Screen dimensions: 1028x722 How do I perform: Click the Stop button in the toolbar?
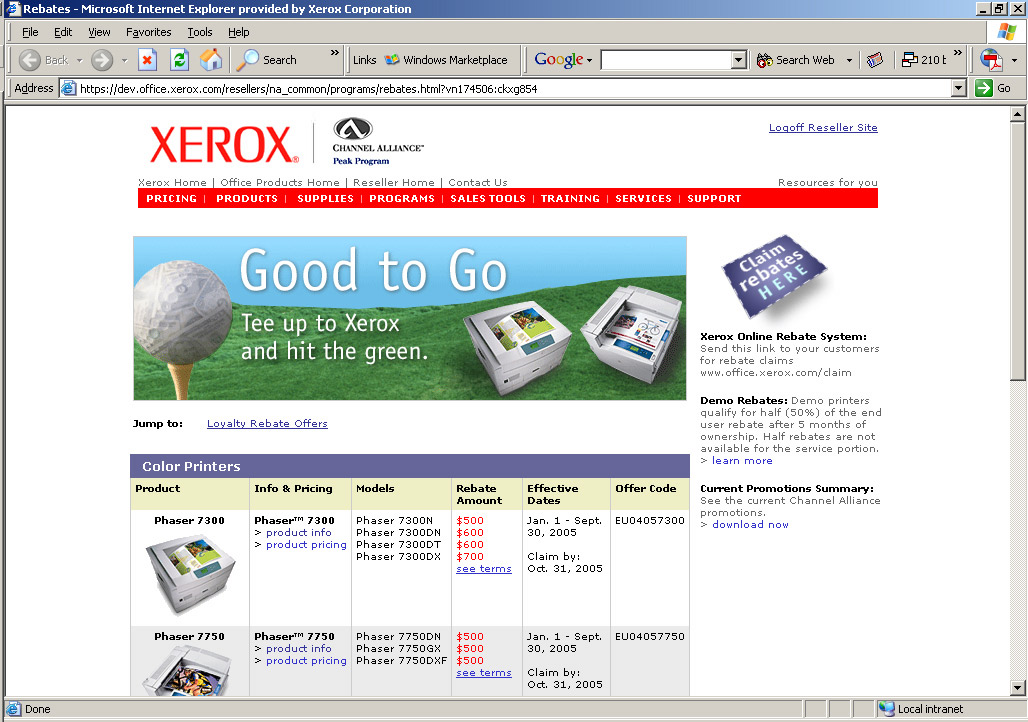coord(147,60)
